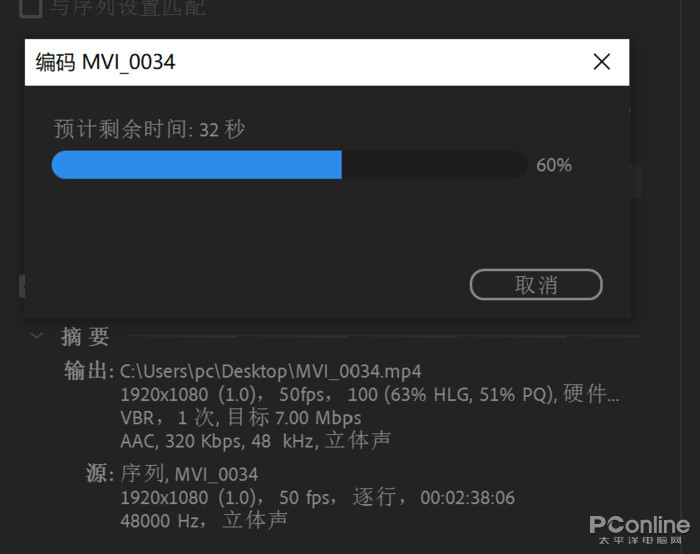Click the 摘要 section heading
This screenshot has width=700, height=554.
pyautogui.click(x=85, y=336)
